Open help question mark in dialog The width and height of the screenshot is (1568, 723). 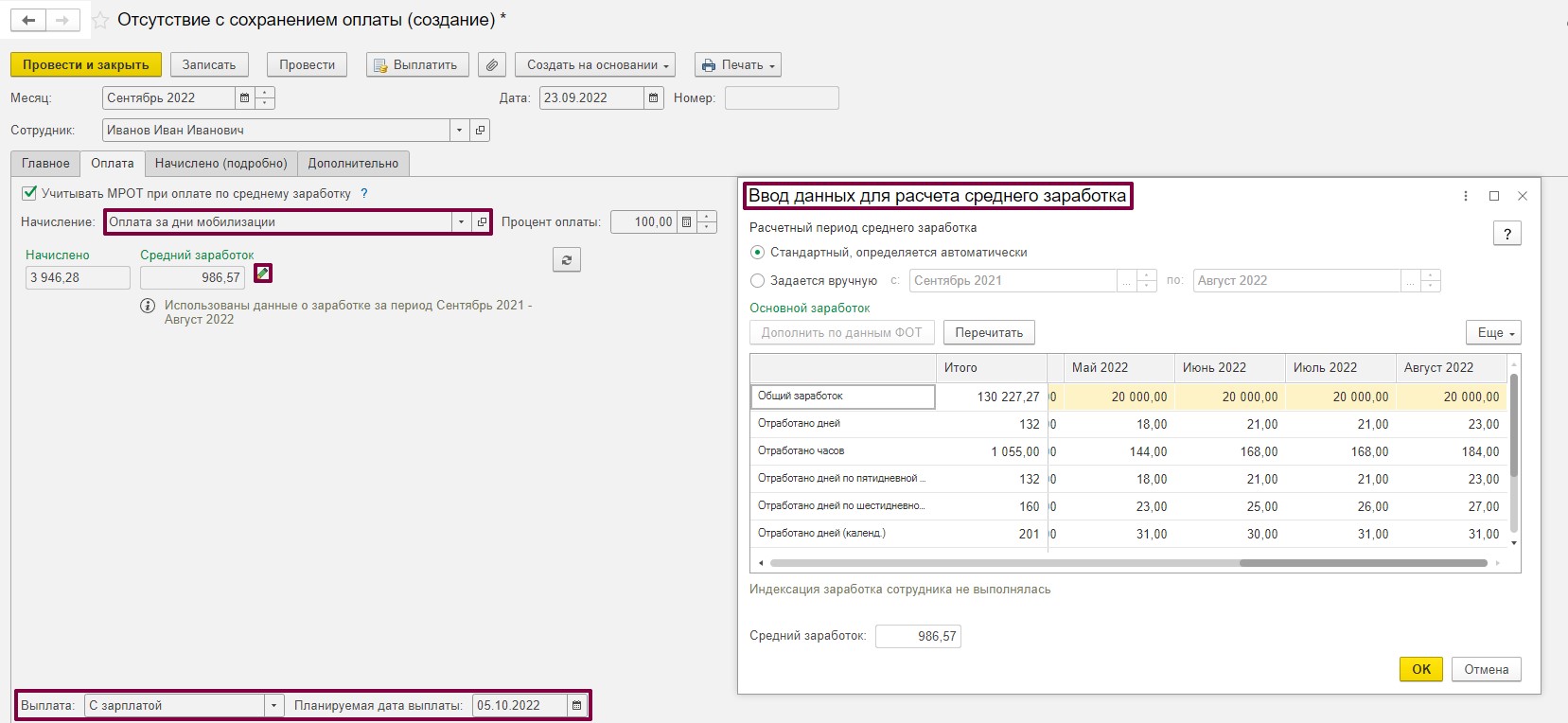click(1506, 234)
